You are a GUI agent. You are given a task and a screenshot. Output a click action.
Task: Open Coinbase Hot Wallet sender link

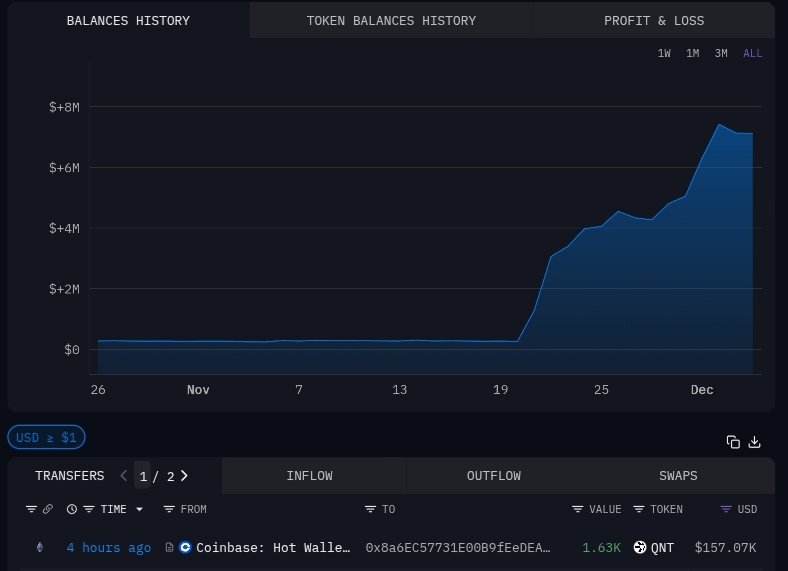tap(273, 547)
